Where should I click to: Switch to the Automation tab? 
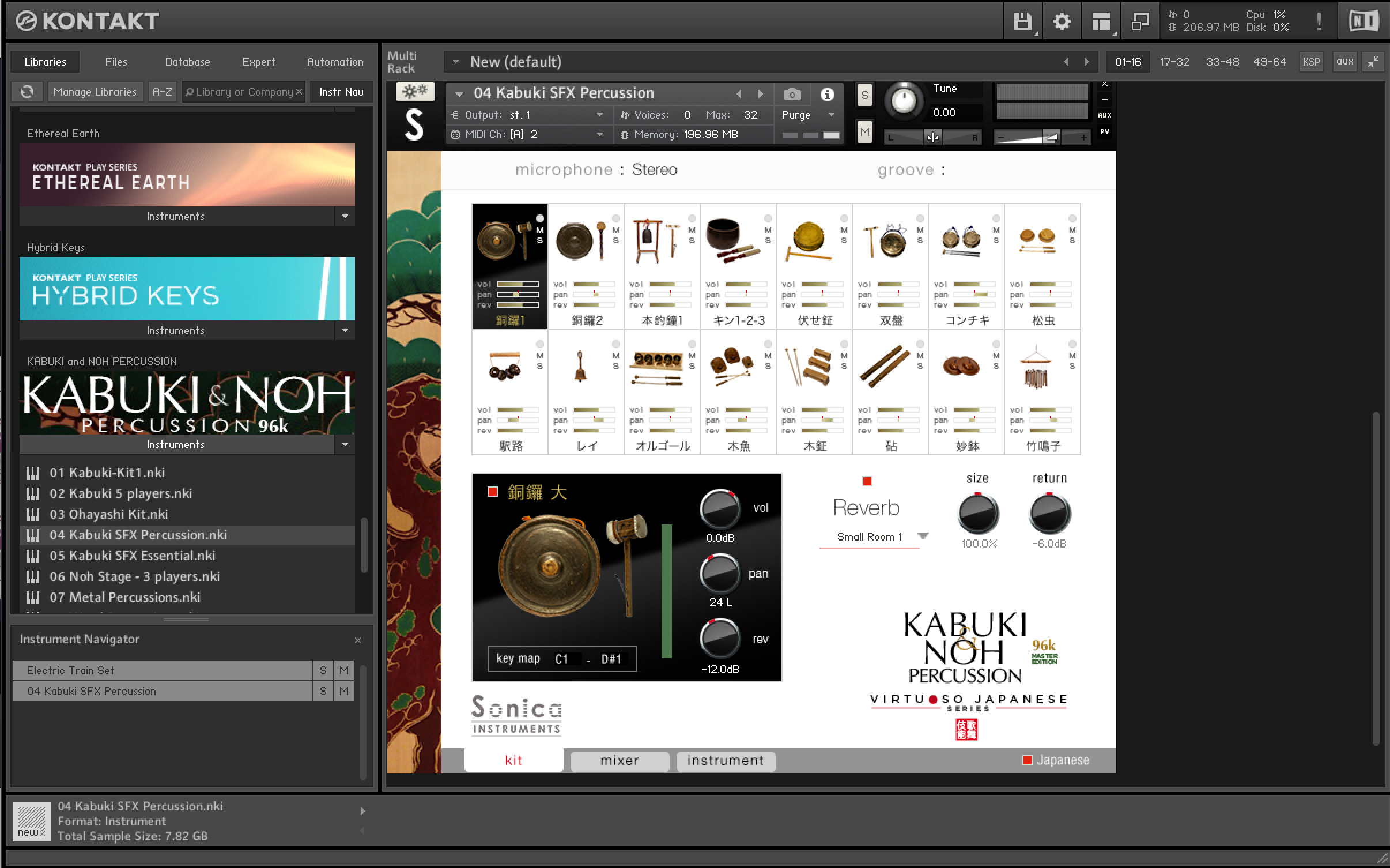tap(335, 62)
